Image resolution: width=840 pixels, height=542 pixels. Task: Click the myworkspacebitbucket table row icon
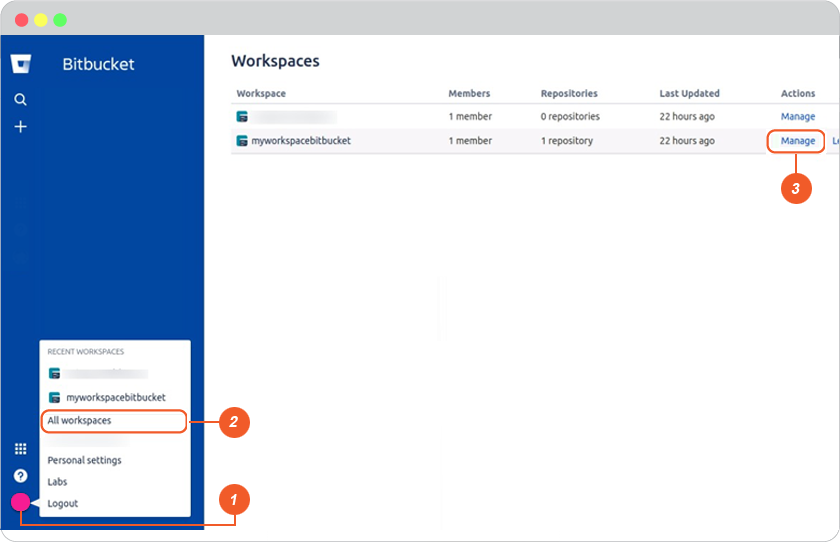(x=242, y=141)
